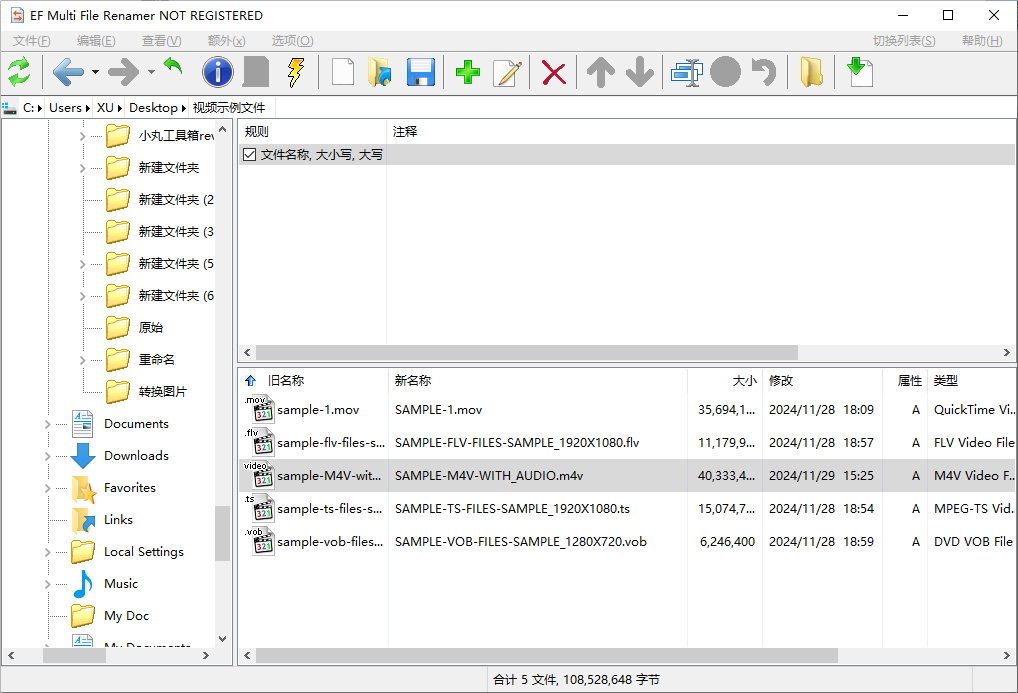Delete the selected rule with red X icon
This screenshot has width=1018, height=693.
tap(553, 71)
